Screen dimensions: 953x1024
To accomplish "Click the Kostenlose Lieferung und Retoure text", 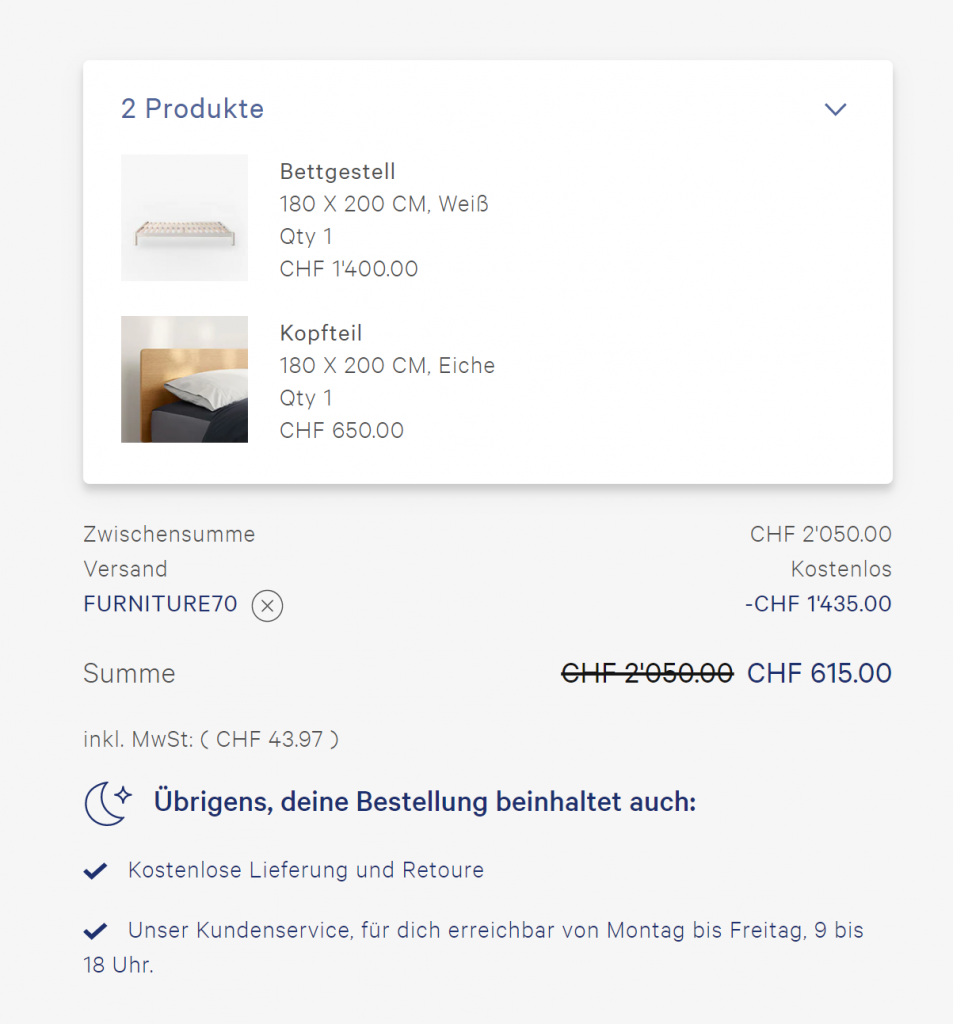I will click(306, 870).
